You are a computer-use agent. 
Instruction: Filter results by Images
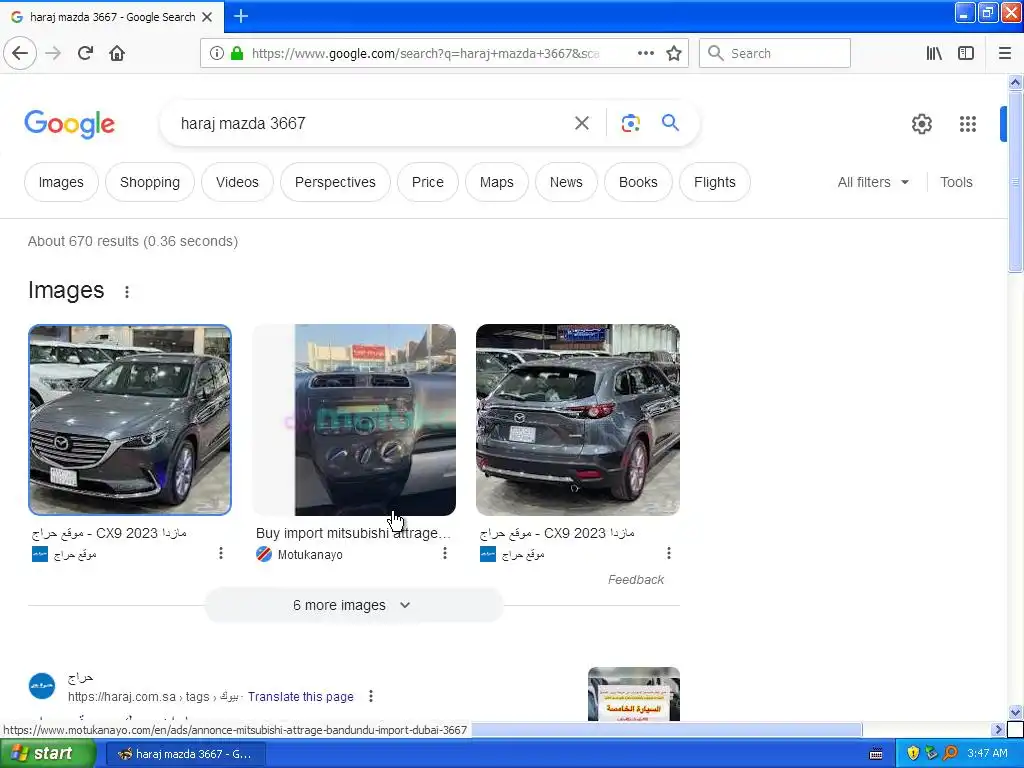(61, 182)
